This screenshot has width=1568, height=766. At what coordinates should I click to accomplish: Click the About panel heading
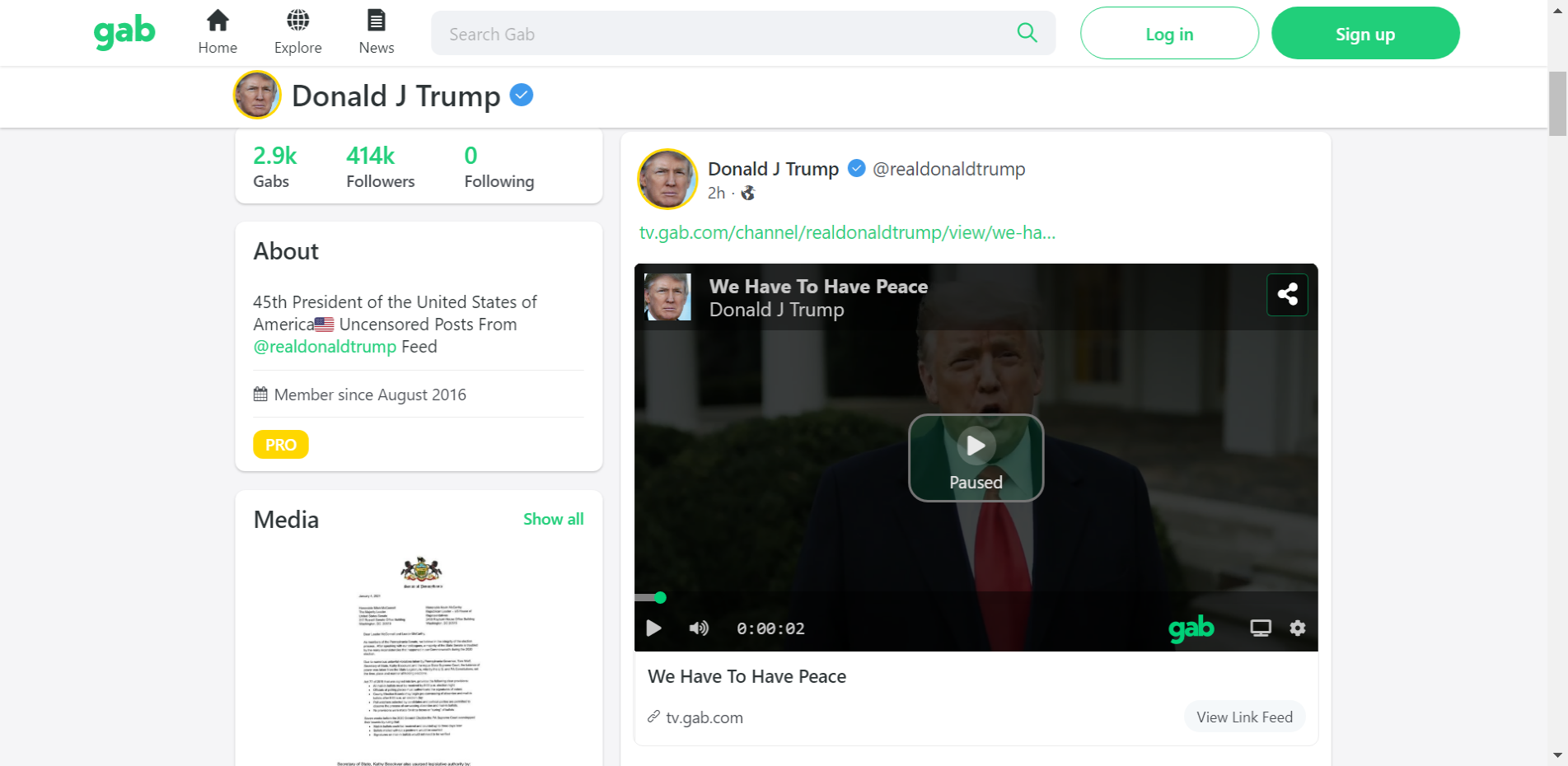[286, 251]
